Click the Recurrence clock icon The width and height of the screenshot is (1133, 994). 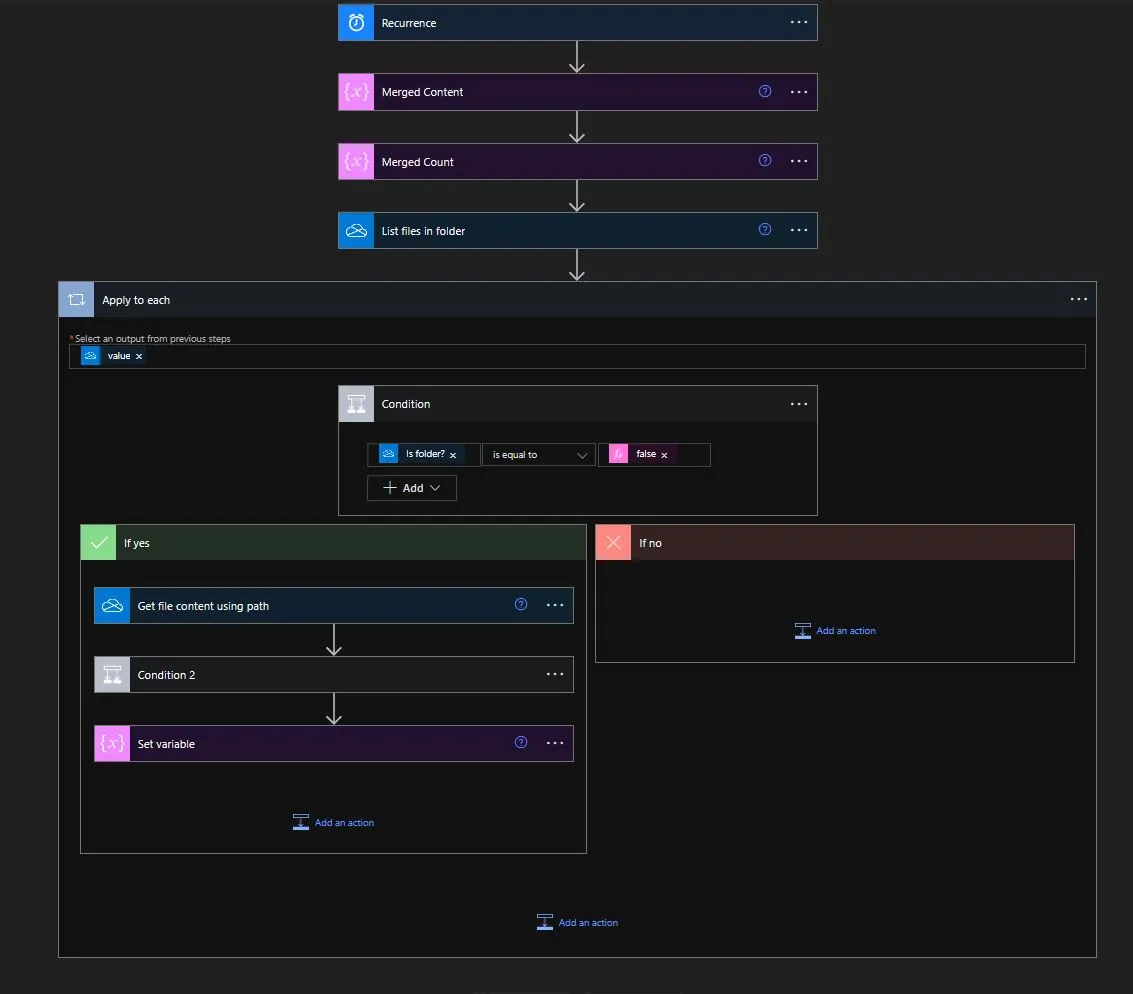click(356, 22)
